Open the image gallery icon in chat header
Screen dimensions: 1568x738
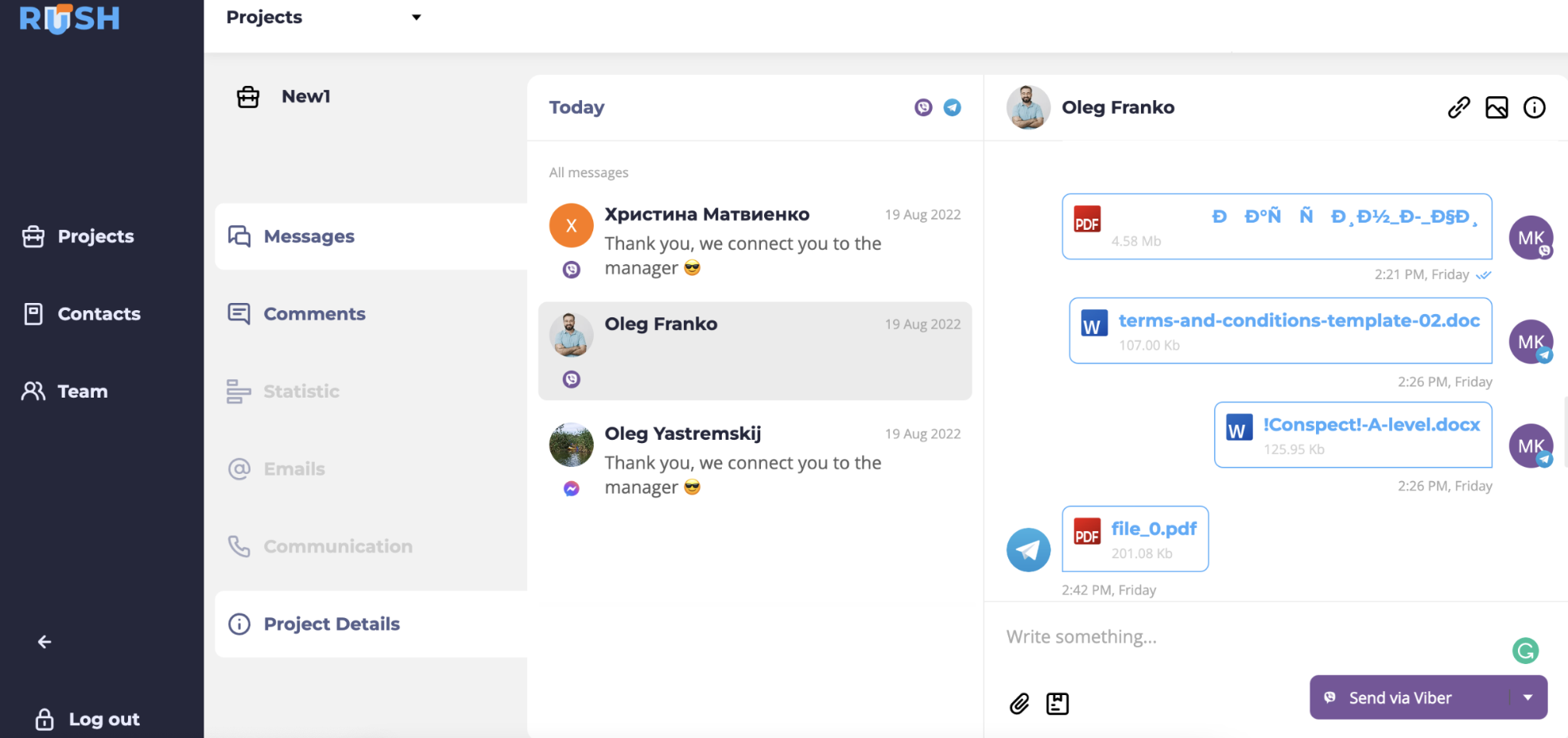1496,107
